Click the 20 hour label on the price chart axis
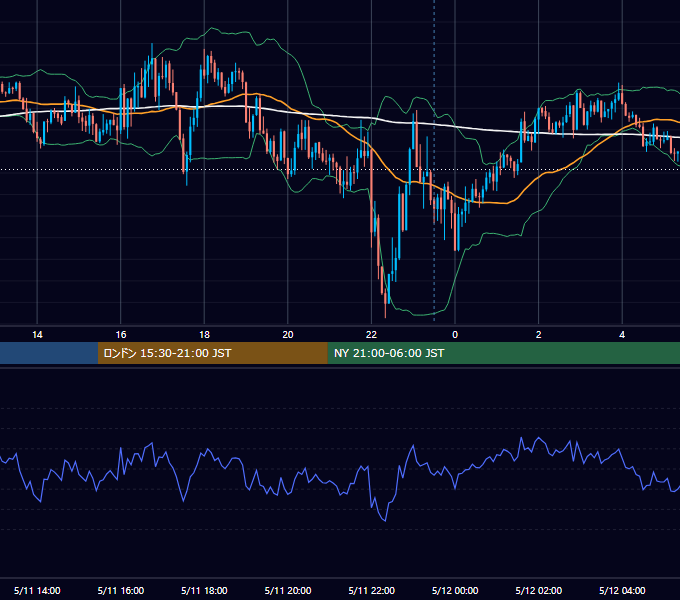The height and width of the screenshot is (600, 680). [x=288, y=335]
